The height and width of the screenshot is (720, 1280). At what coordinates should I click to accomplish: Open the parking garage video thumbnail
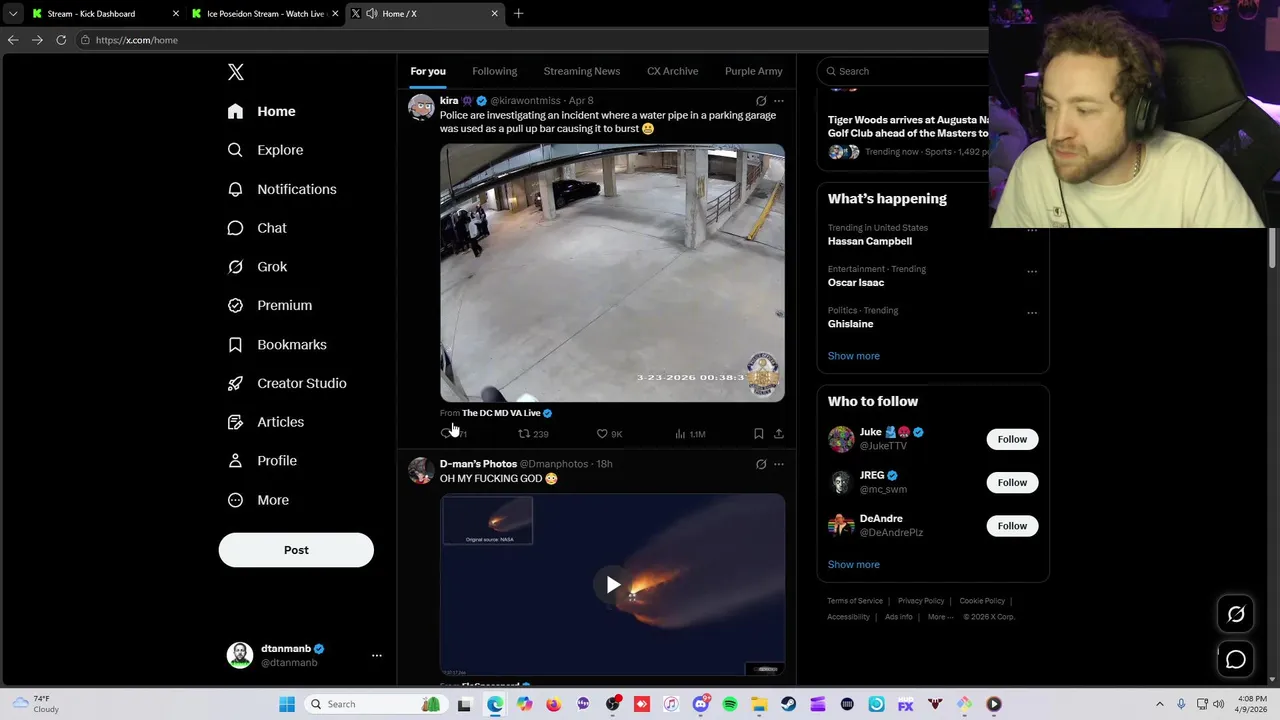(612, 273)
